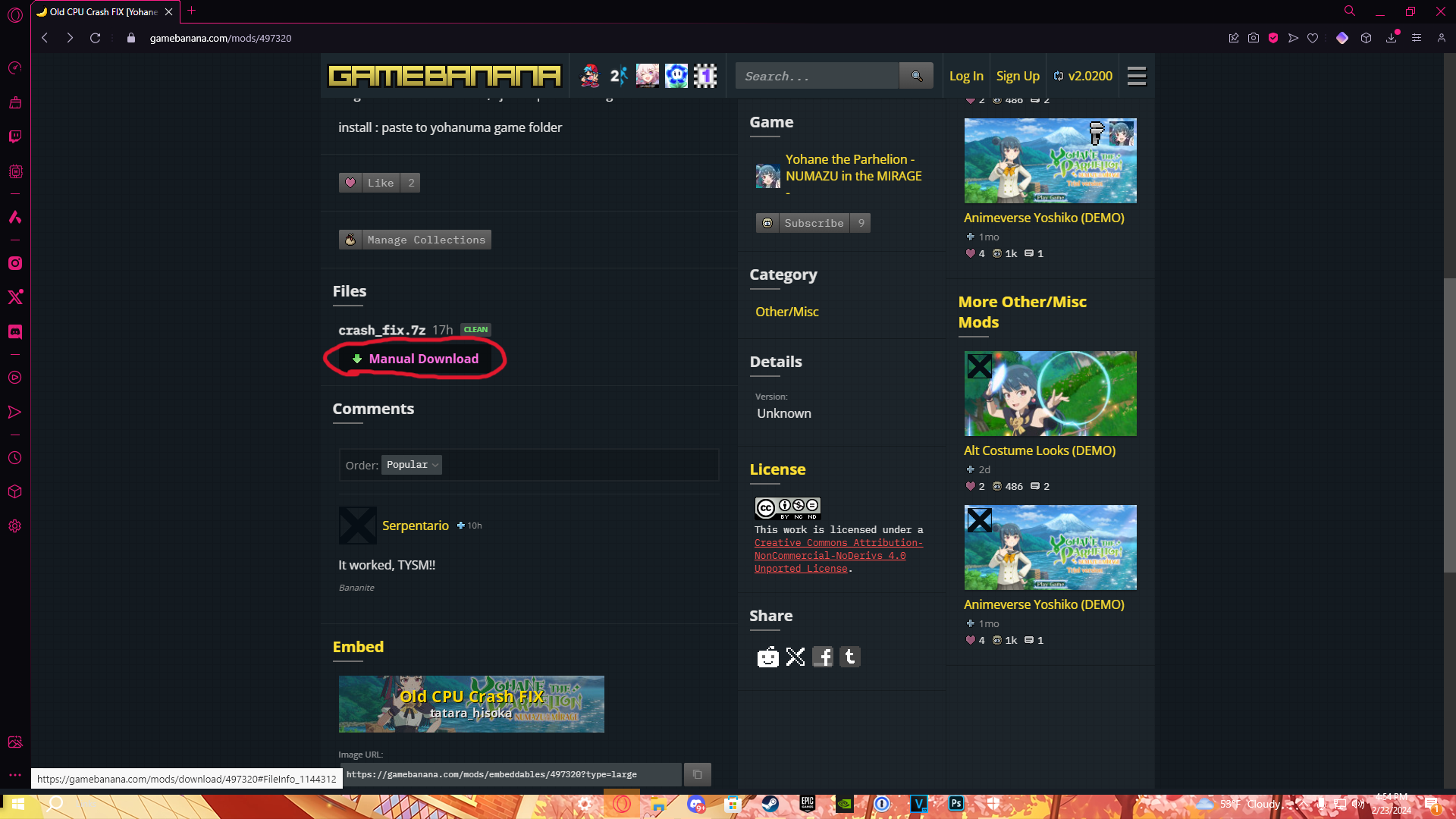The image size is (1456, 819).
Task: Click the bookmark heart icon in address bar
Action: [x=1313, y=38]
